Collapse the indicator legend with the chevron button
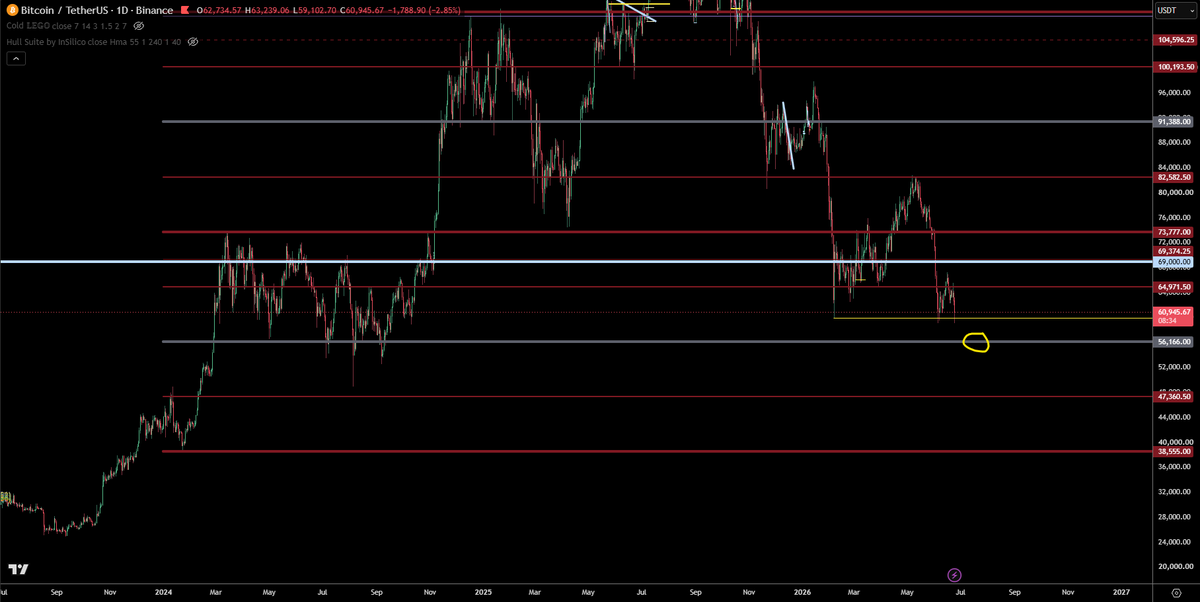 [17, 59]
